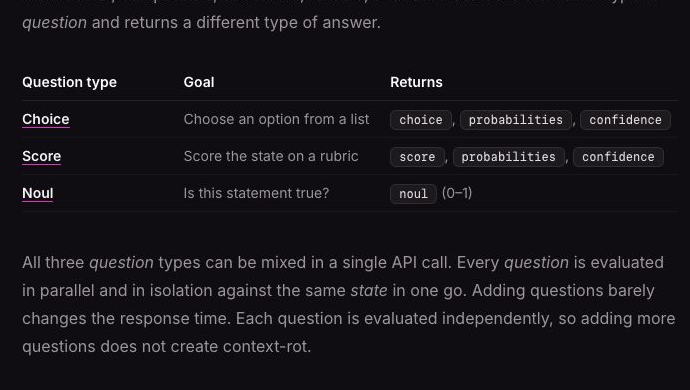690x390 pixels.
Task: Click the (0–1) range text beside noul
Action: click(x=457, y=193)
